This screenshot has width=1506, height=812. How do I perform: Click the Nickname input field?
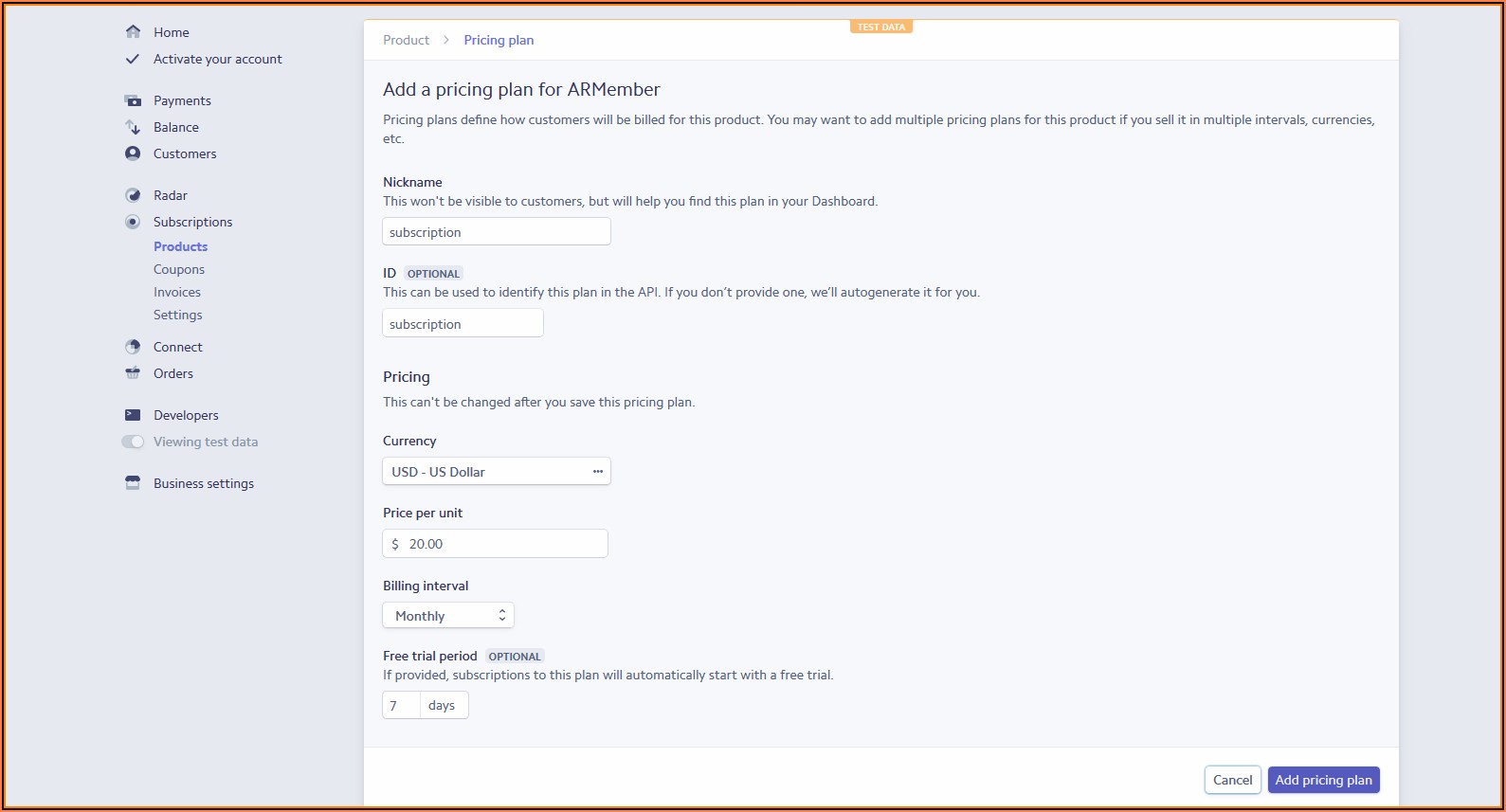tap(496, 232)
